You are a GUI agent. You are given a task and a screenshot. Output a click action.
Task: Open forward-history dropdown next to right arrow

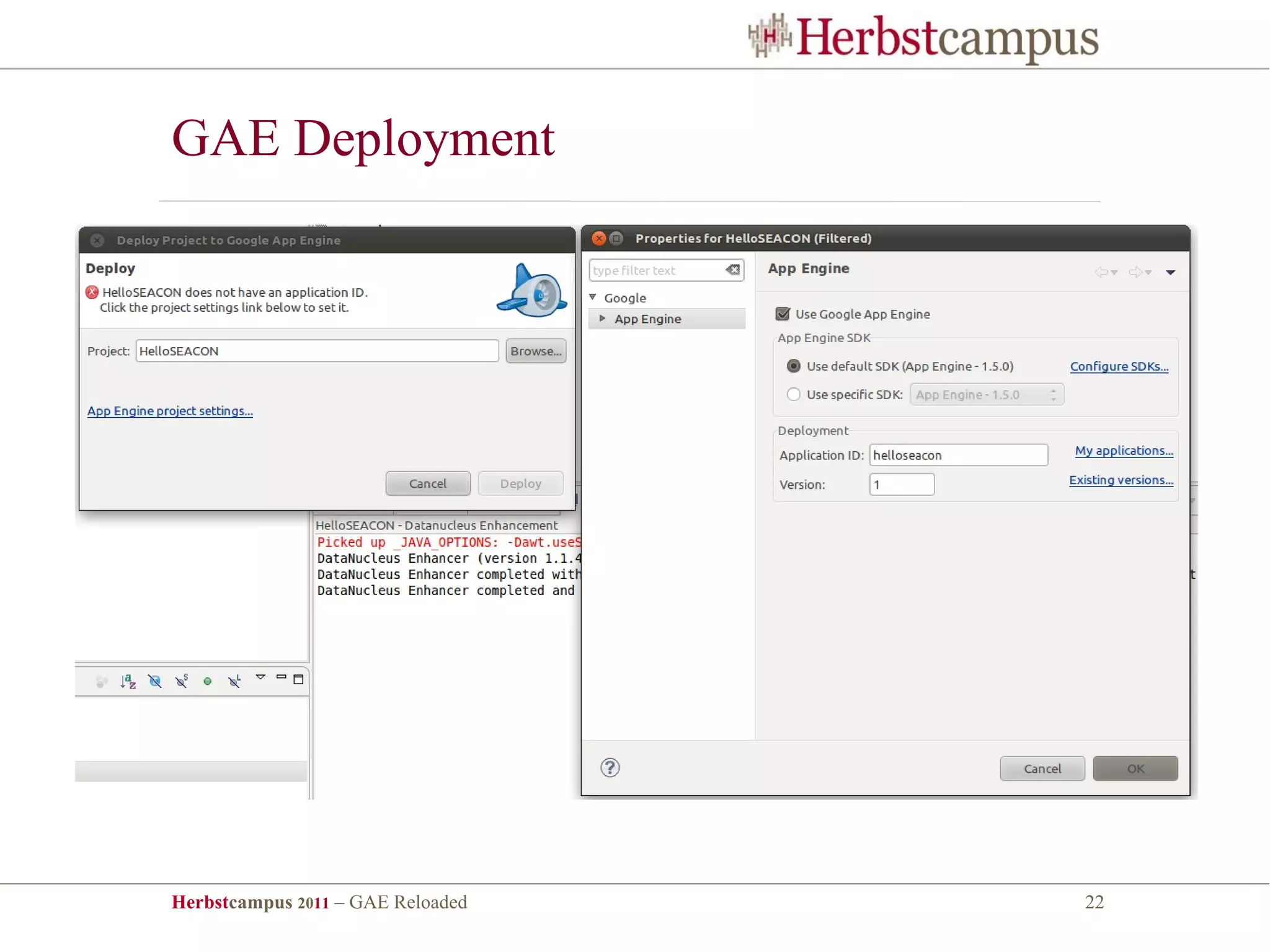click(1148, 273)
